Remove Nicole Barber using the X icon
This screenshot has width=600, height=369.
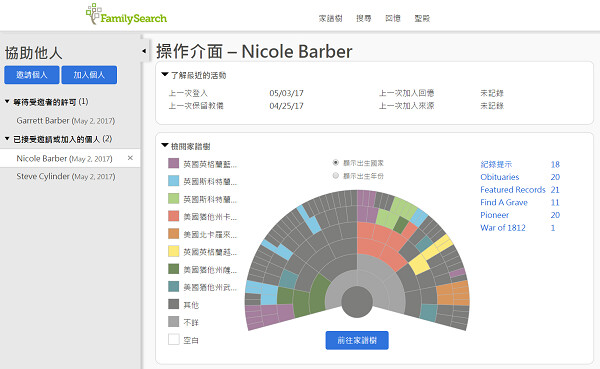tap(130, 158)
